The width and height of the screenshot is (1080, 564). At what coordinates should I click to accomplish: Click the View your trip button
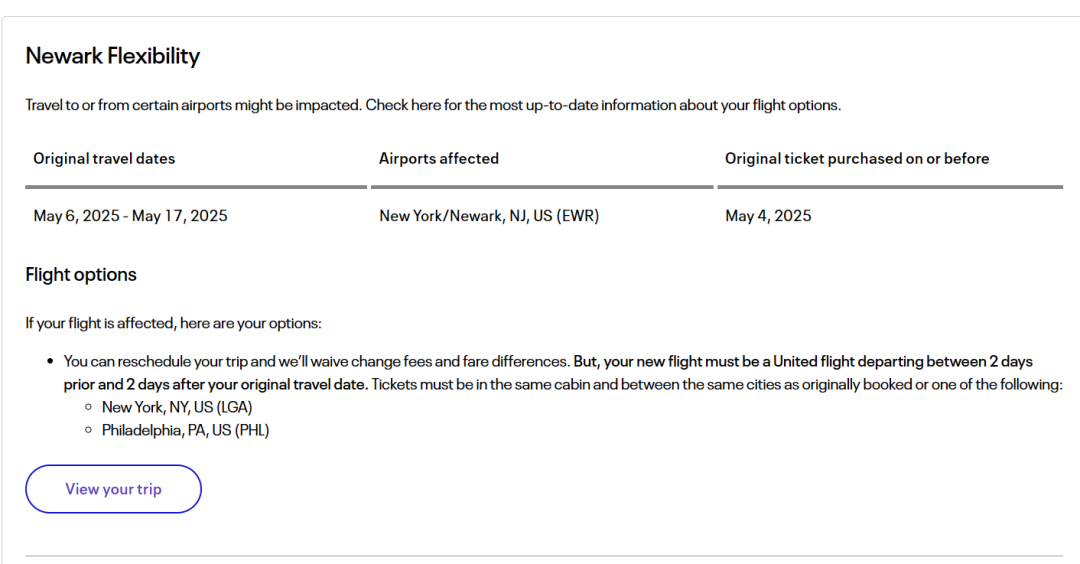(113, 489)
